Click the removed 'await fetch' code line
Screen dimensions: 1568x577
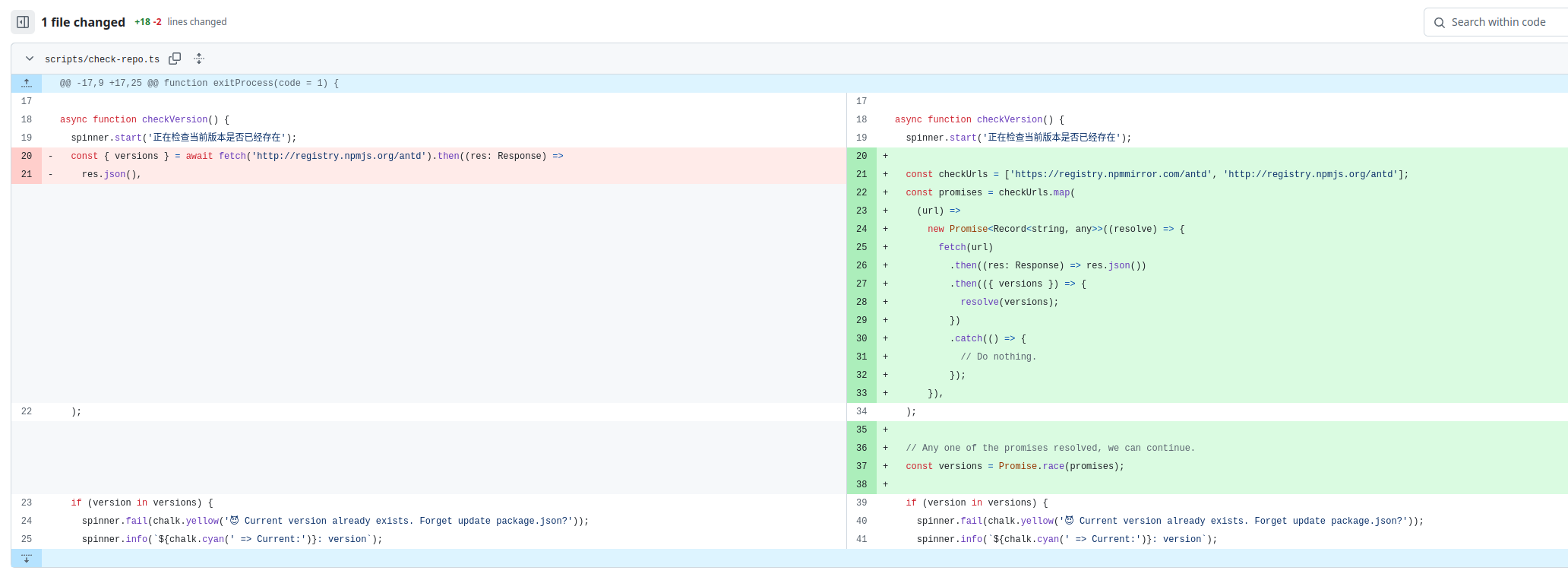[x=444, y=156]
